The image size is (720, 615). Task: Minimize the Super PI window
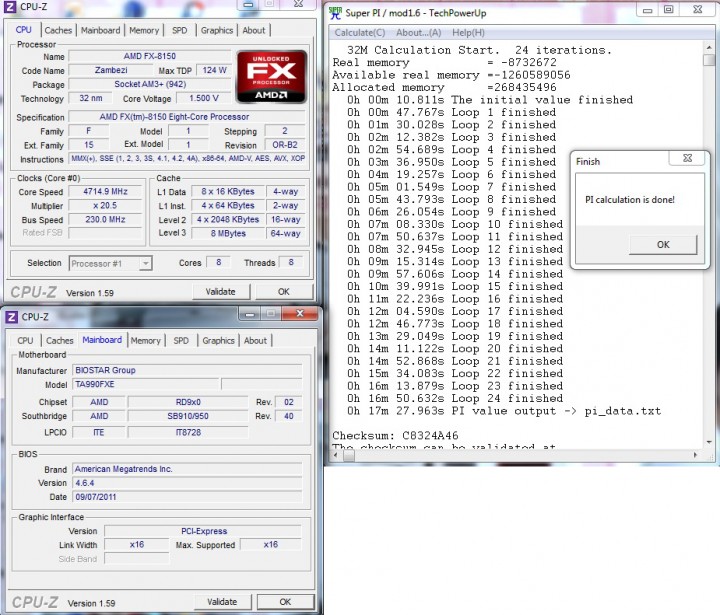647,10
